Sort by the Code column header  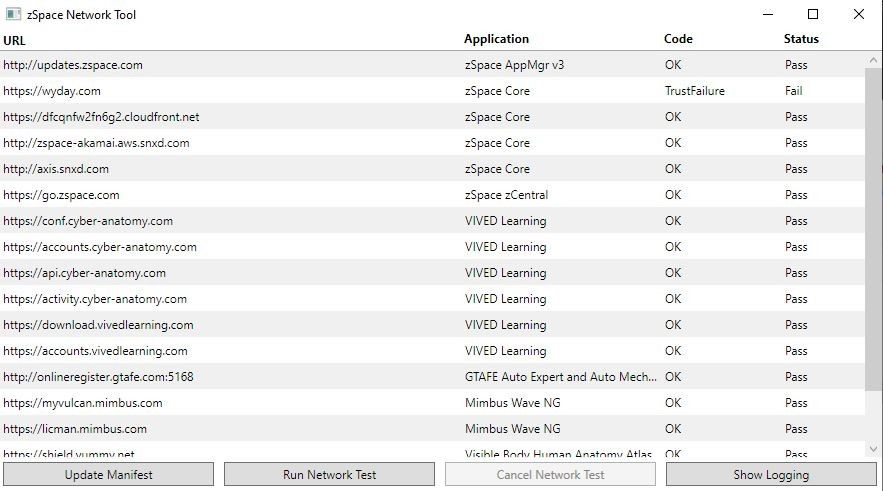tap(678, 39)
